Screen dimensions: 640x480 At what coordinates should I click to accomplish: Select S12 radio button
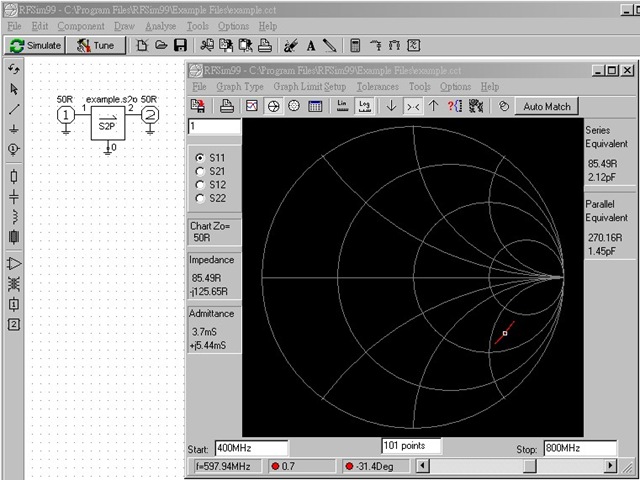click(200, 184)
